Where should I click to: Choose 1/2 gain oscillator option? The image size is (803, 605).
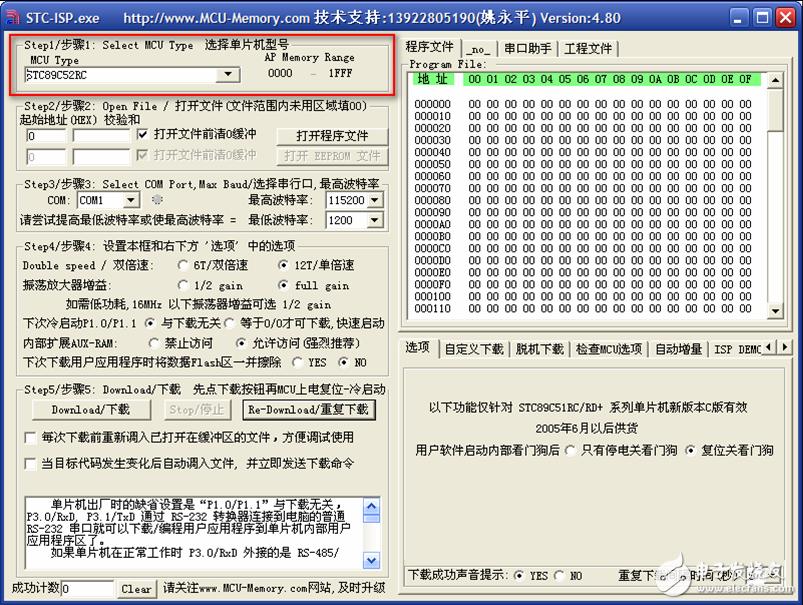click(182, 285)
